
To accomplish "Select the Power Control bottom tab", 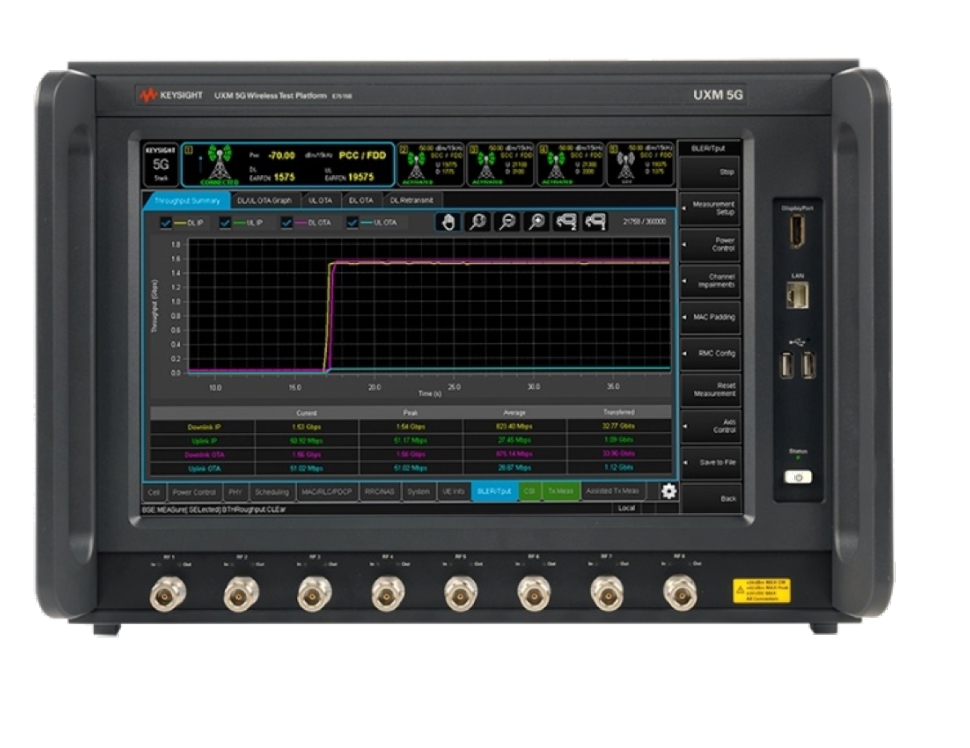I will pos(194,492).
